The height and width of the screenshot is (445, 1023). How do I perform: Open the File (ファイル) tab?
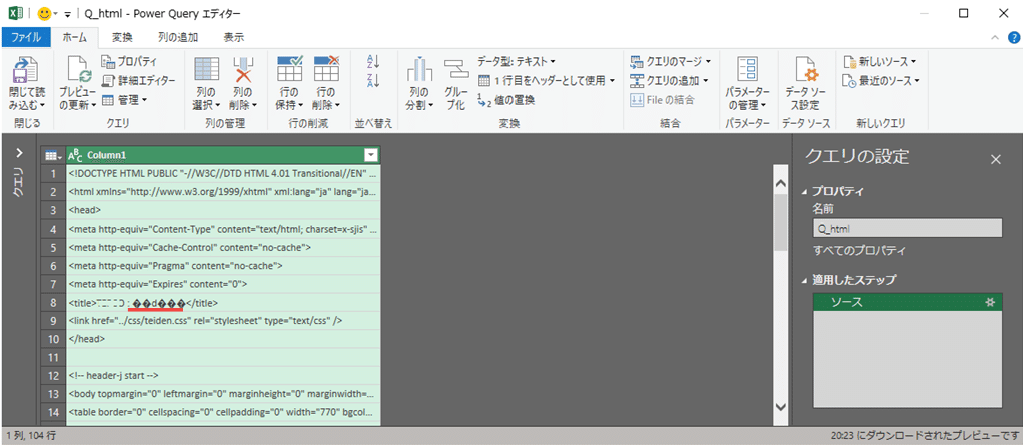click(26, 37)
